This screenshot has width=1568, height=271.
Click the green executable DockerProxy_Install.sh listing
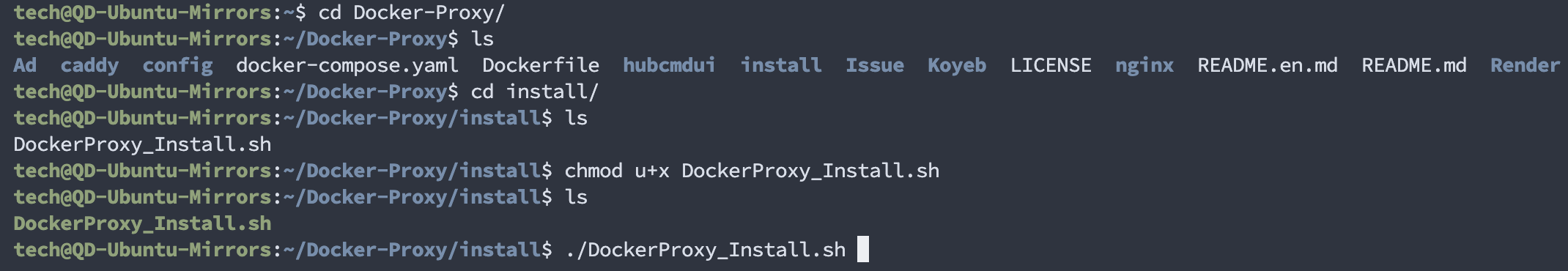point(142,223)
